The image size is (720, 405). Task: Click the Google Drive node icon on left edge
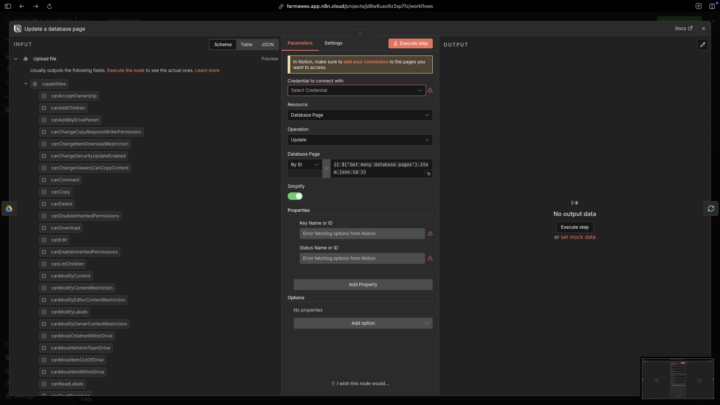coord(8,208)
